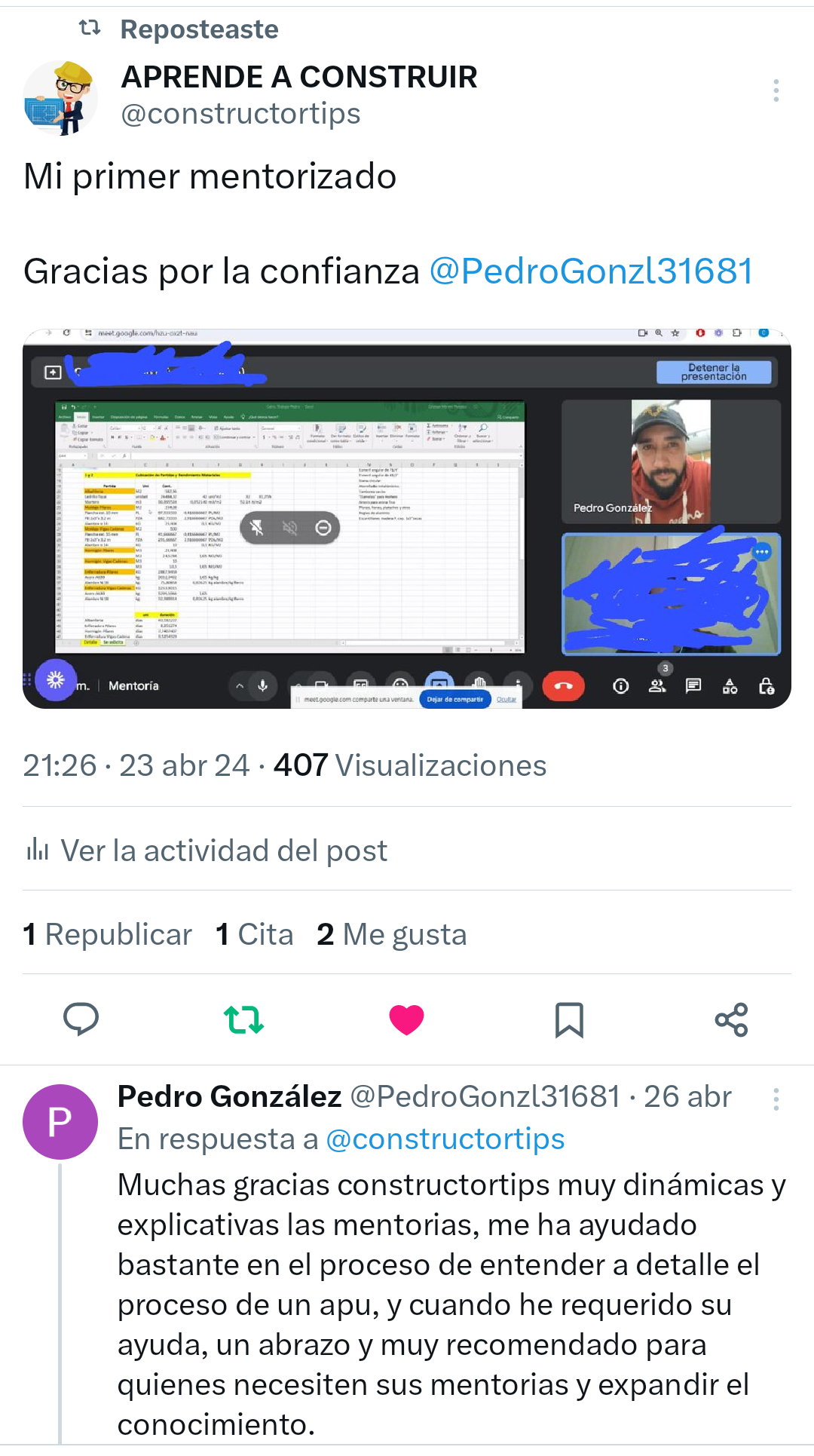Open @constructortips link in the reply

pyautogui.click(x=445, y=1139)
